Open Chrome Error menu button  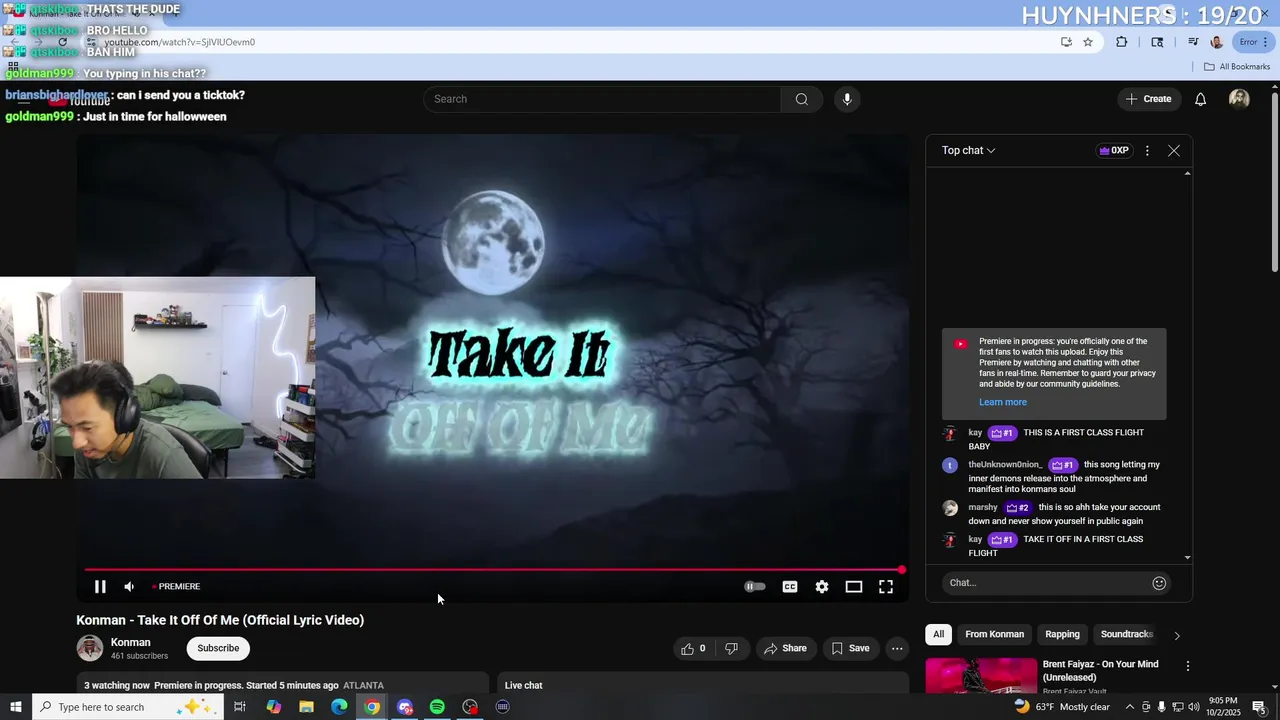coord(1254,42)
